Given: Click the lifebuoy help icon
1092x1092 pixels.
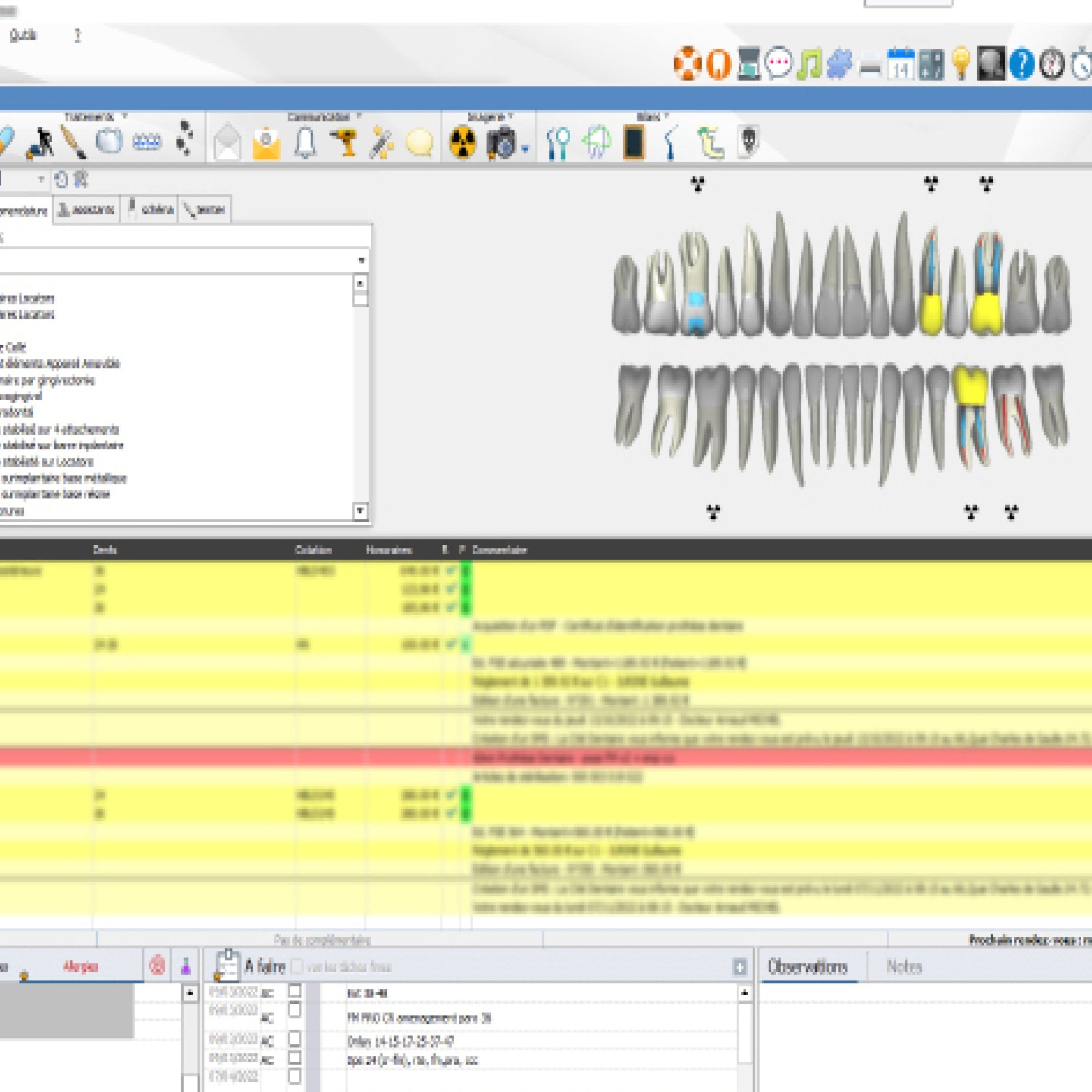Looking at the screenshot, I should pos(688,64).
